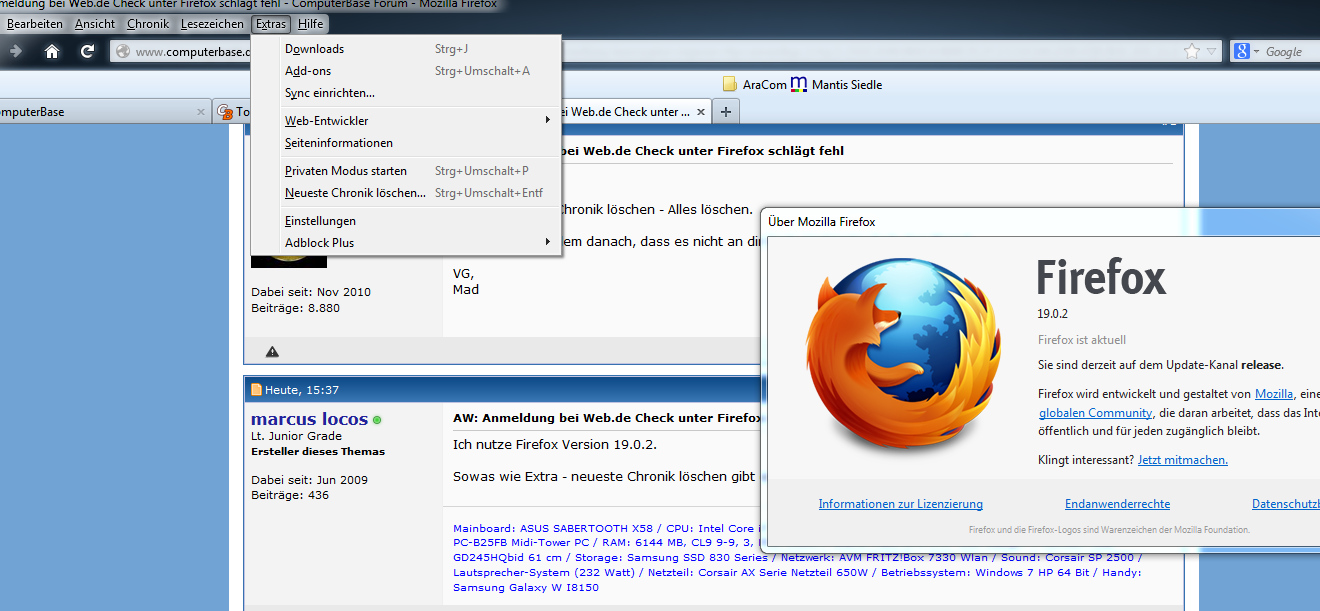Open the Ansicht menu
1320x611 pixels.
(95, 24)
